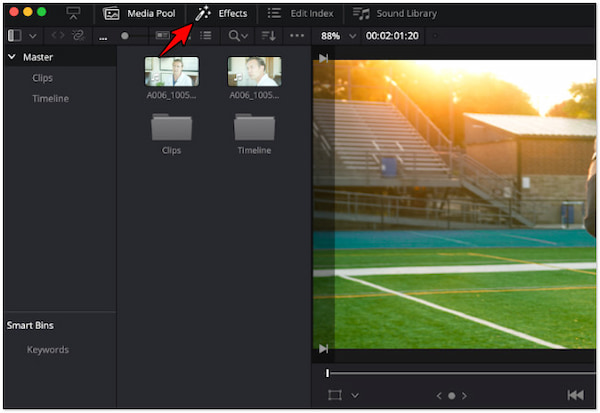
Task: Click the viewer transform overlay icon
Action: click(335, 395)
